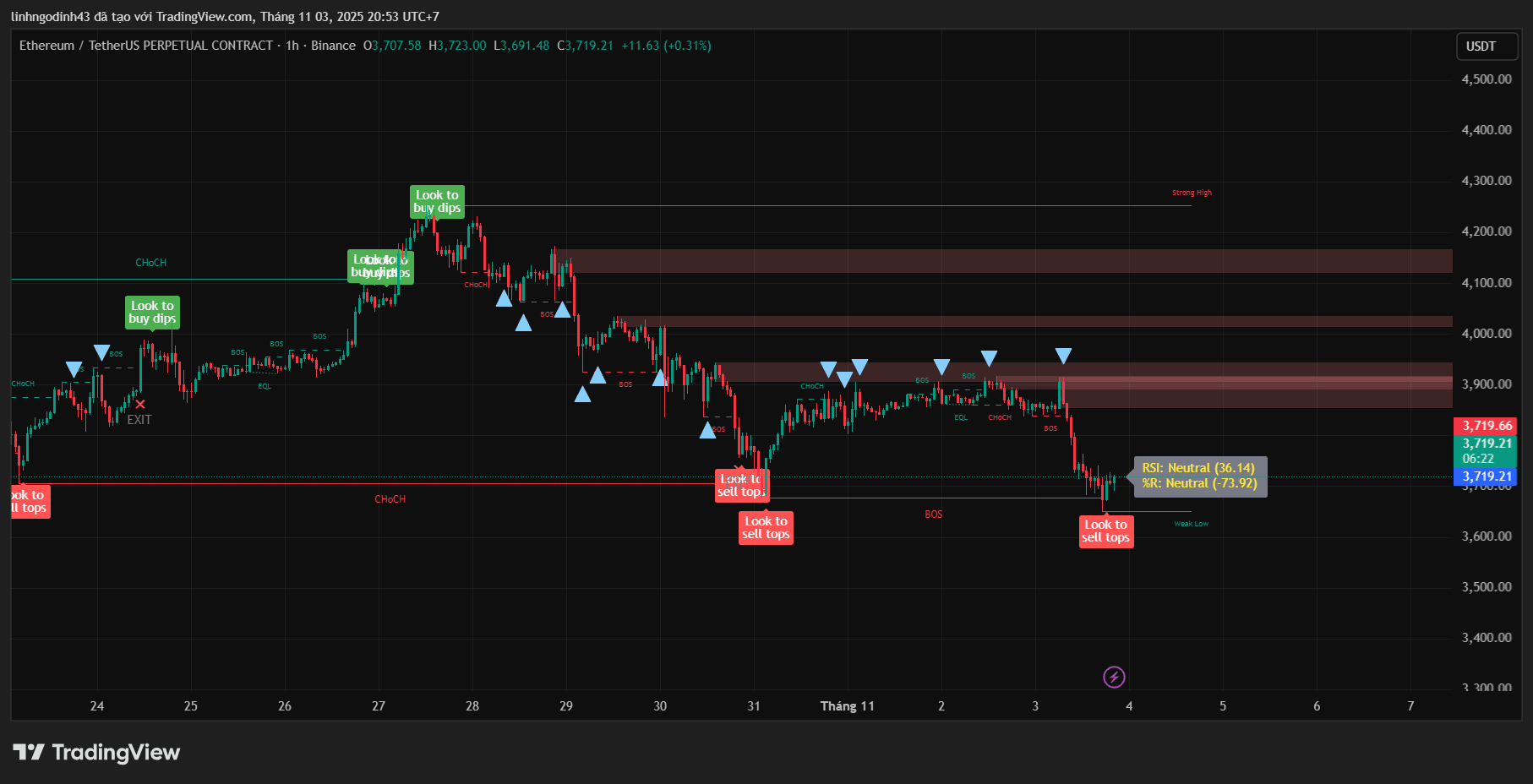Click date 25 on the time axis

coord(191,706)
